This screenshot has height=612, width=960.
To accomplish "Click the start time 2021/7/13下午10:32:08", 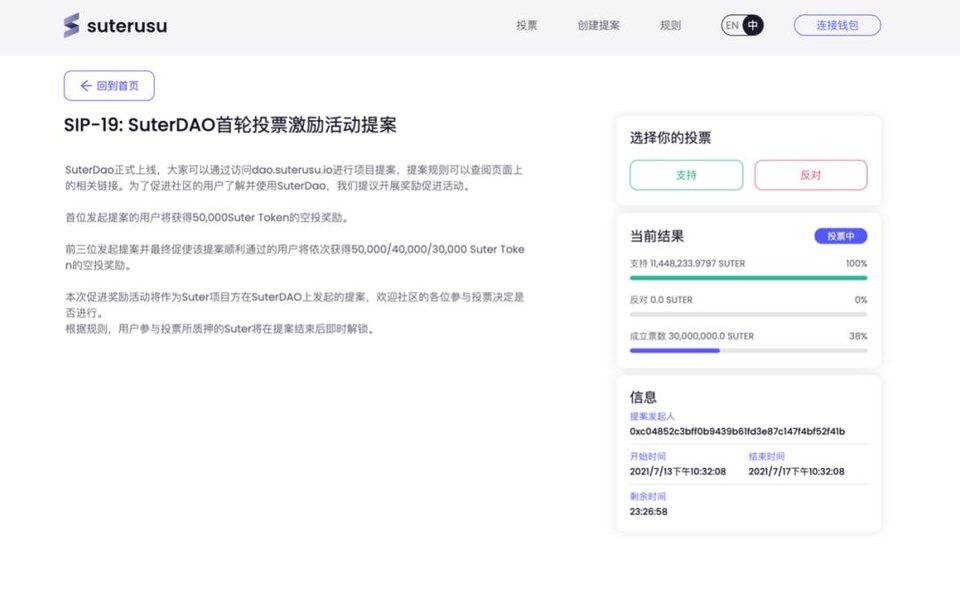I will click(678, 472).
